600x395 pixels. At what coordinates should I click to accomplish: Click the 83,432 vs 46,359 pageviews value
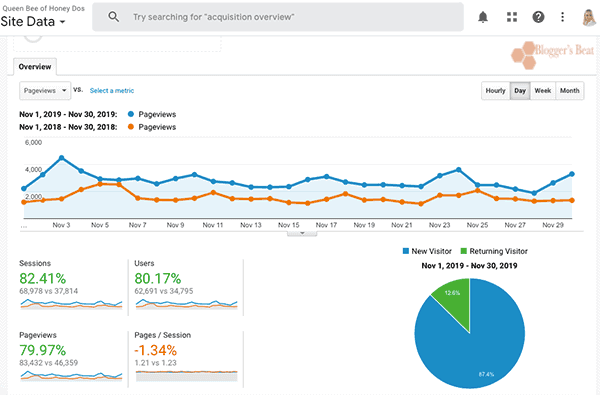coord(49,363)
